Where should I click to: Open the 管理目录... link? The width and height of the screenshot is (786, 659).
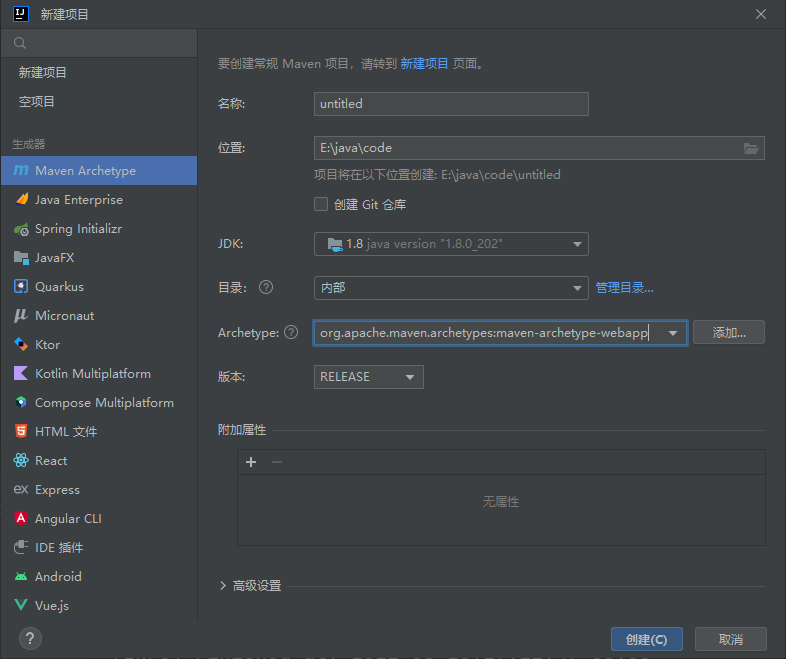624,288
